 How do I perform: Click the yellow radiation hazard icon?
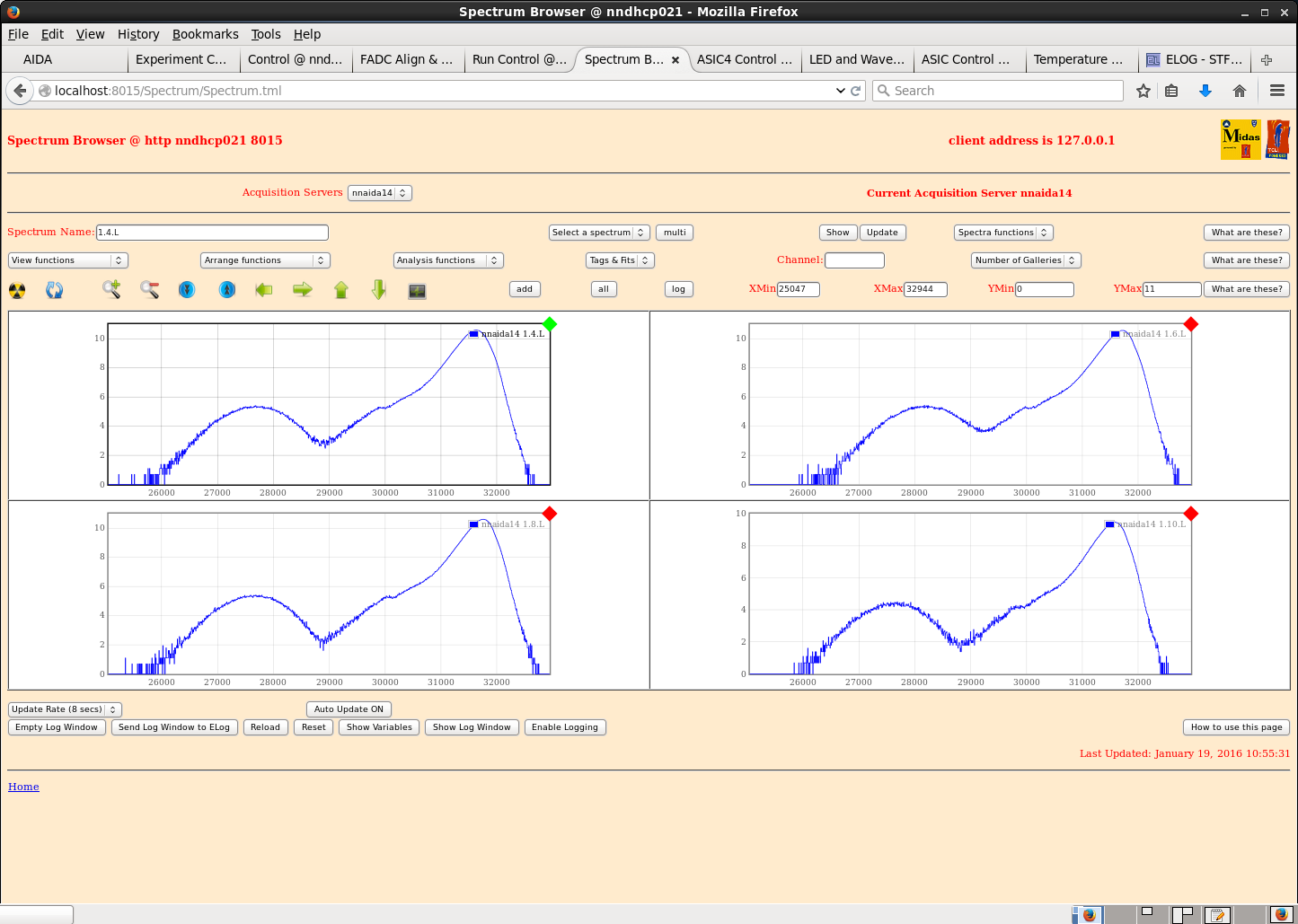pyautogui.click(x=17, y=290)
